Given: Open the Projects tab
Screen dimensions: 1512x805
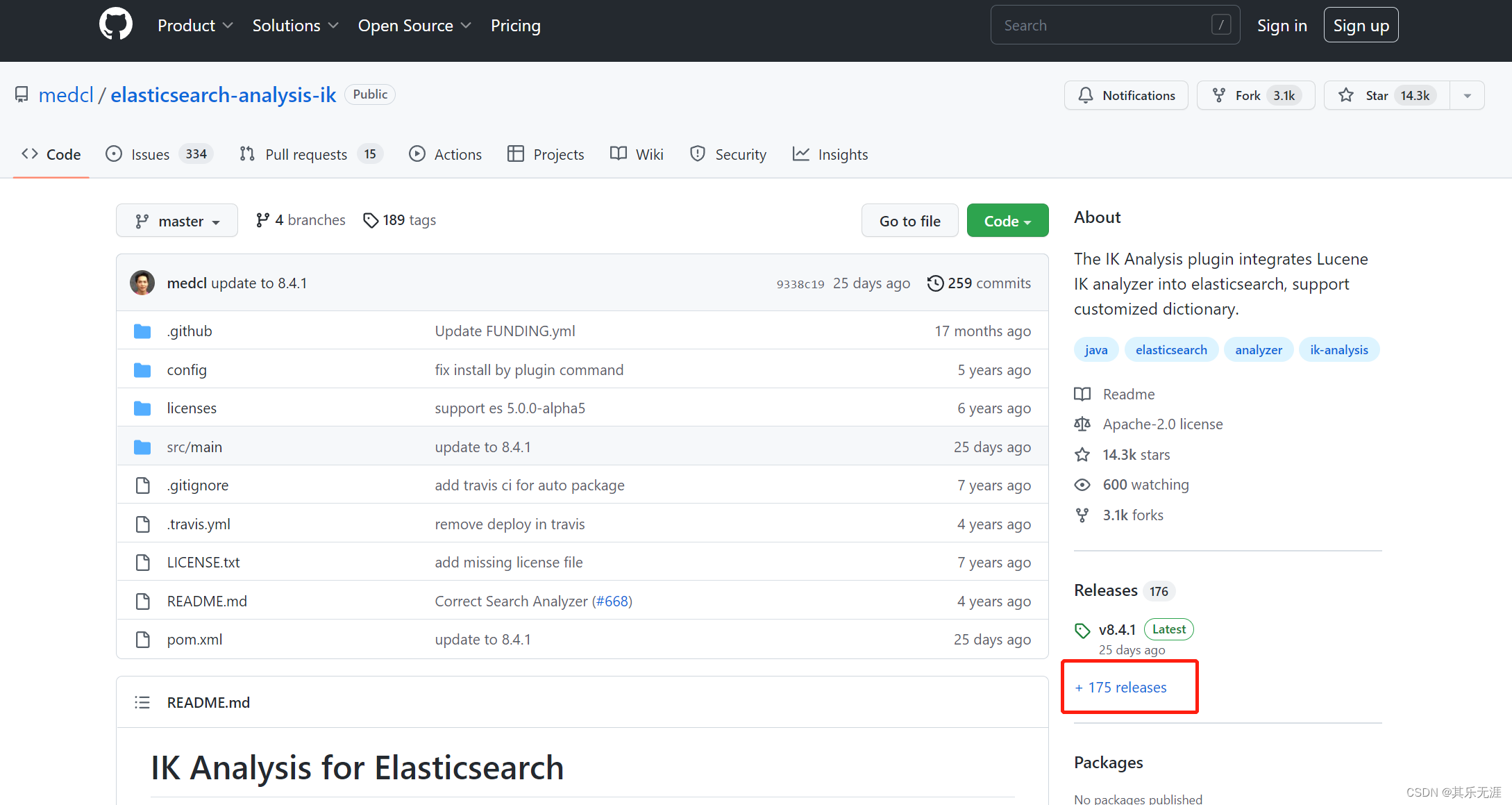Looking at the screenshot, I should (546, 154).
